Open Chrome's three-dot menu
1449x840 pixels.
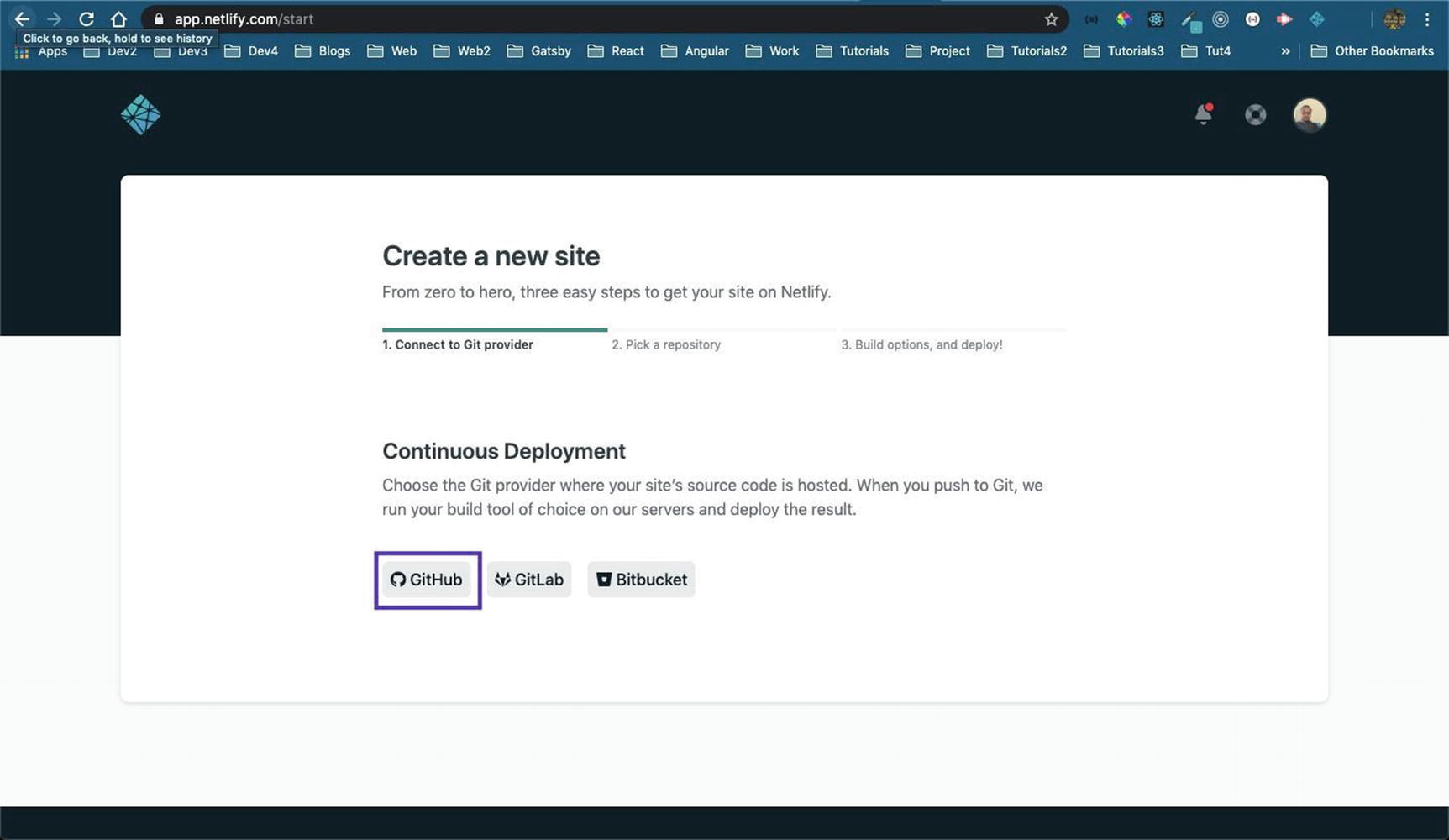click(x=1426, y=19)
